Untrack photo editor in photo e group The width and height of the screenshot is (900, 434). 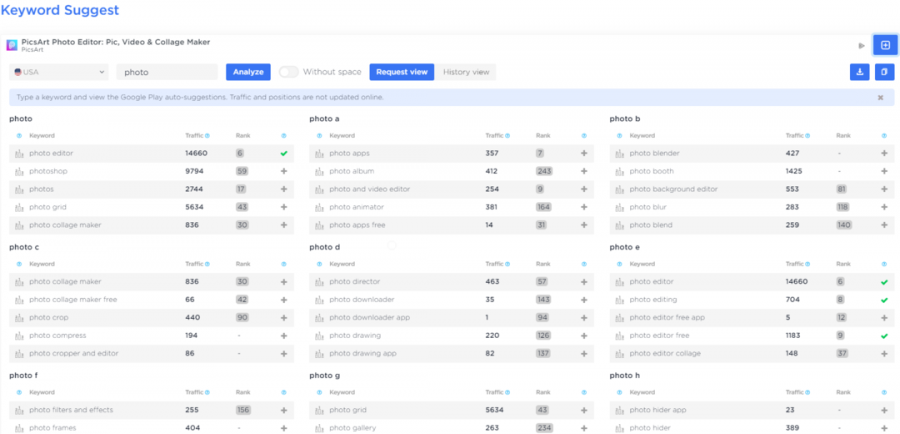pyautogui.click(x=884, y=282)
